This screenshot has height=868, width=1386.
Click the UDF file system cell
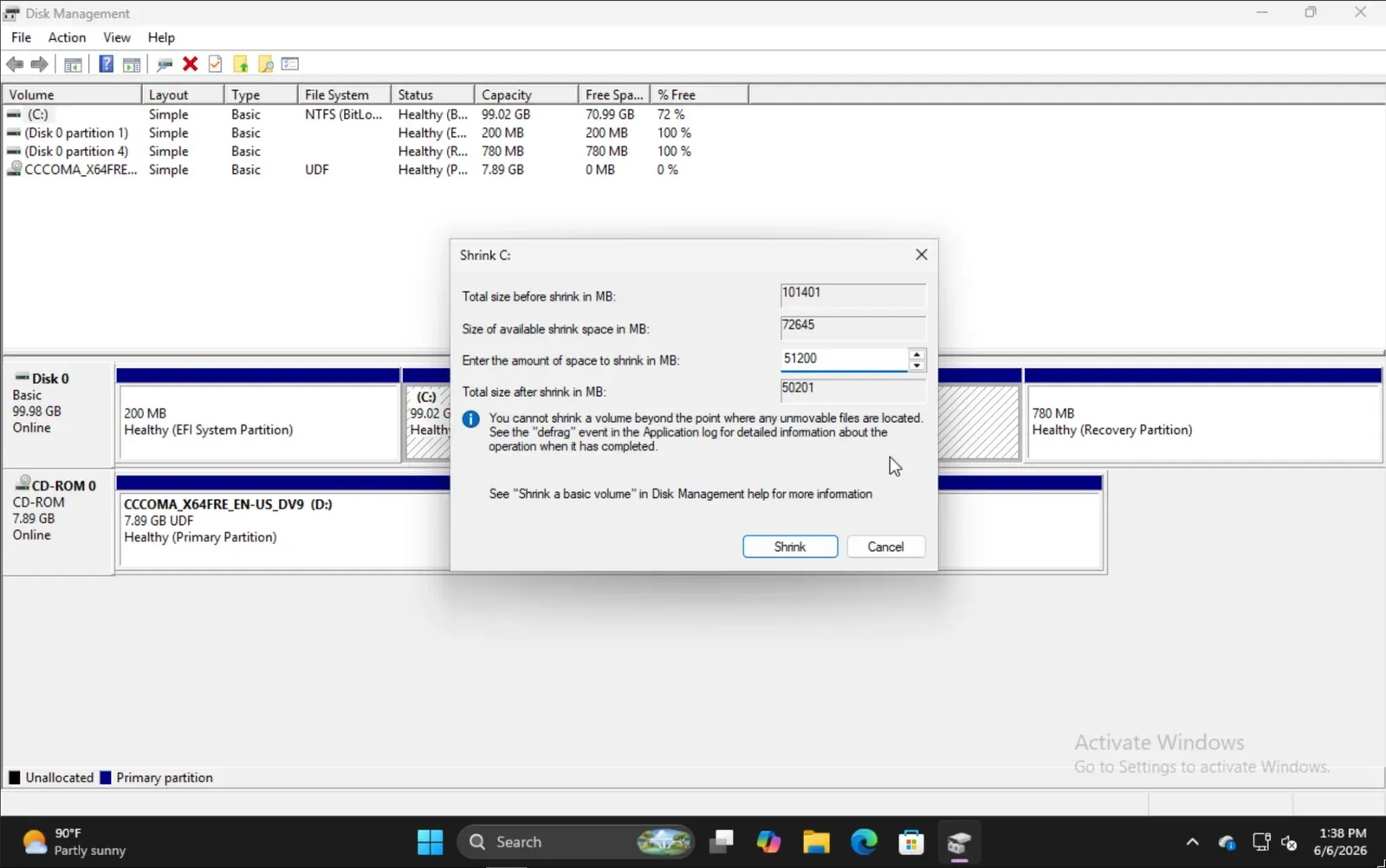pos(317,170)
